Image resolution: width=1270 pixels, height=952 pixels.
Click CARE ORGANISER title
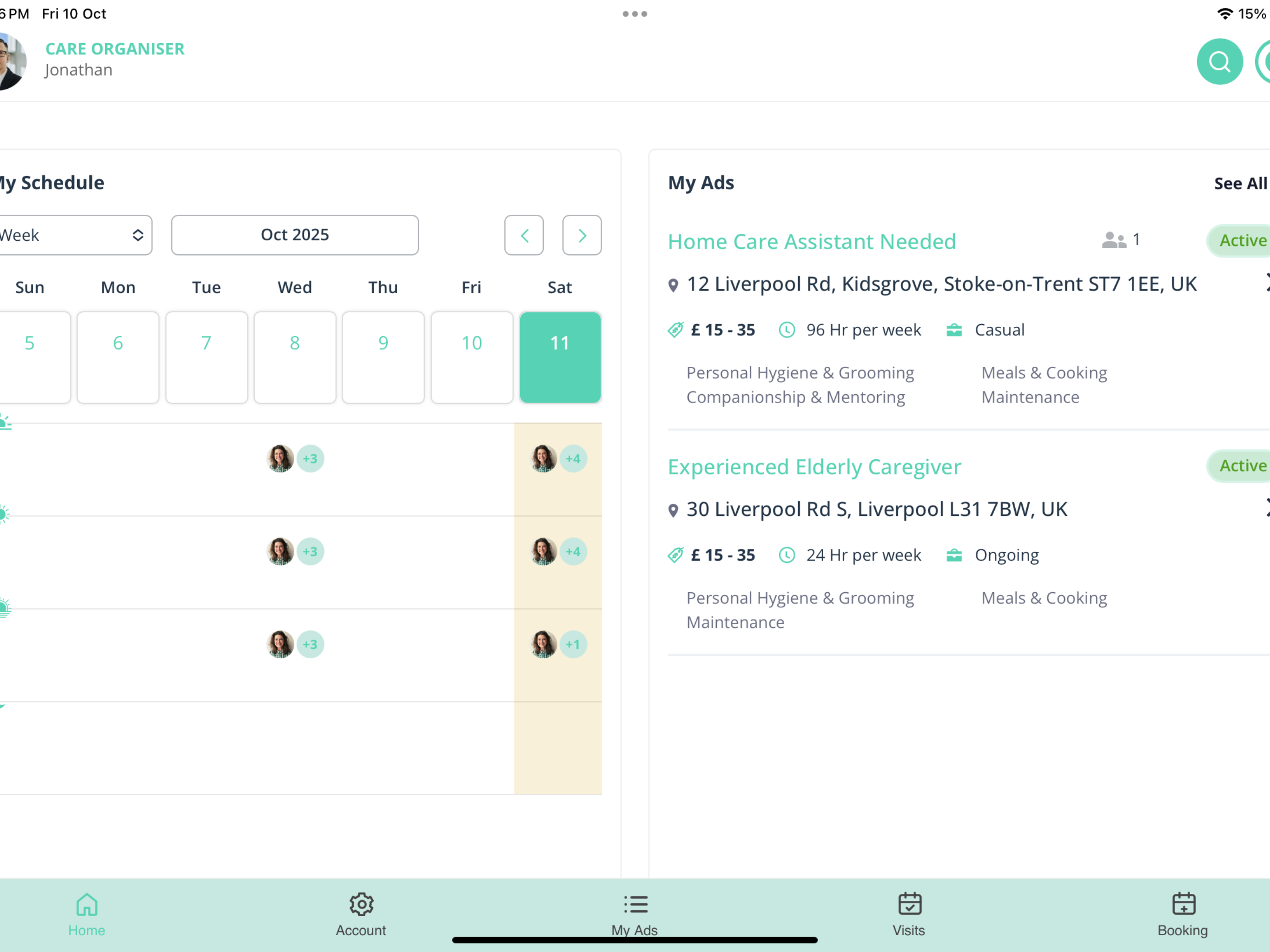coord(115,49)
